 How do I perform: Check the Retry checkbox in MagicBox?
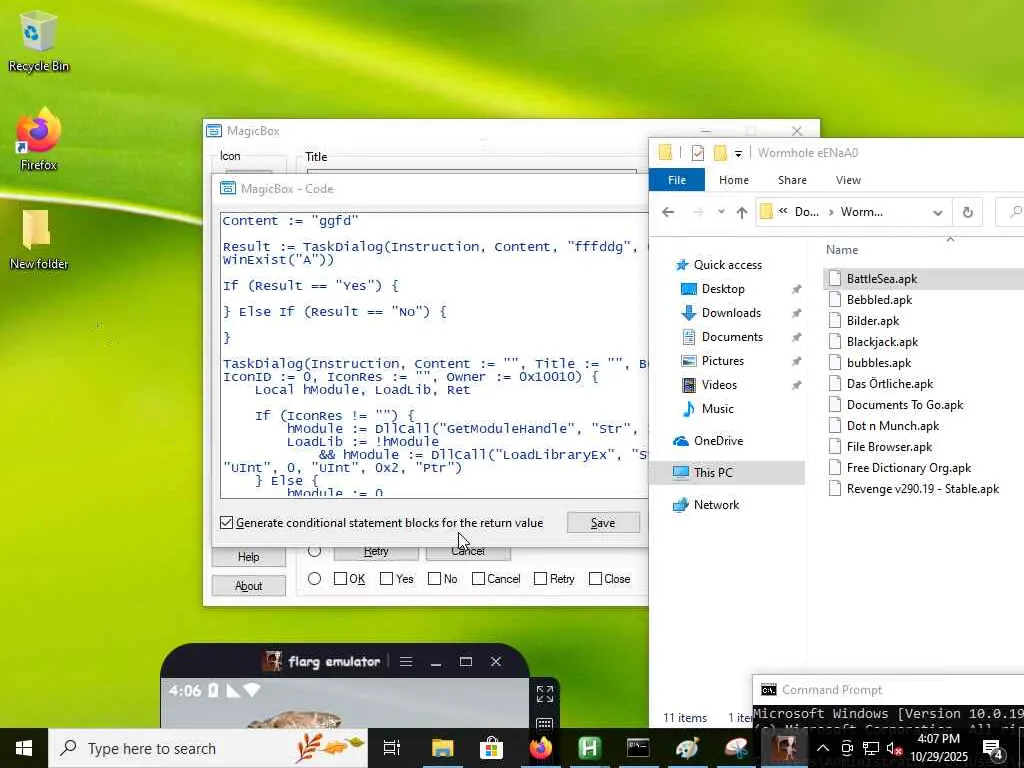(540, 579)
